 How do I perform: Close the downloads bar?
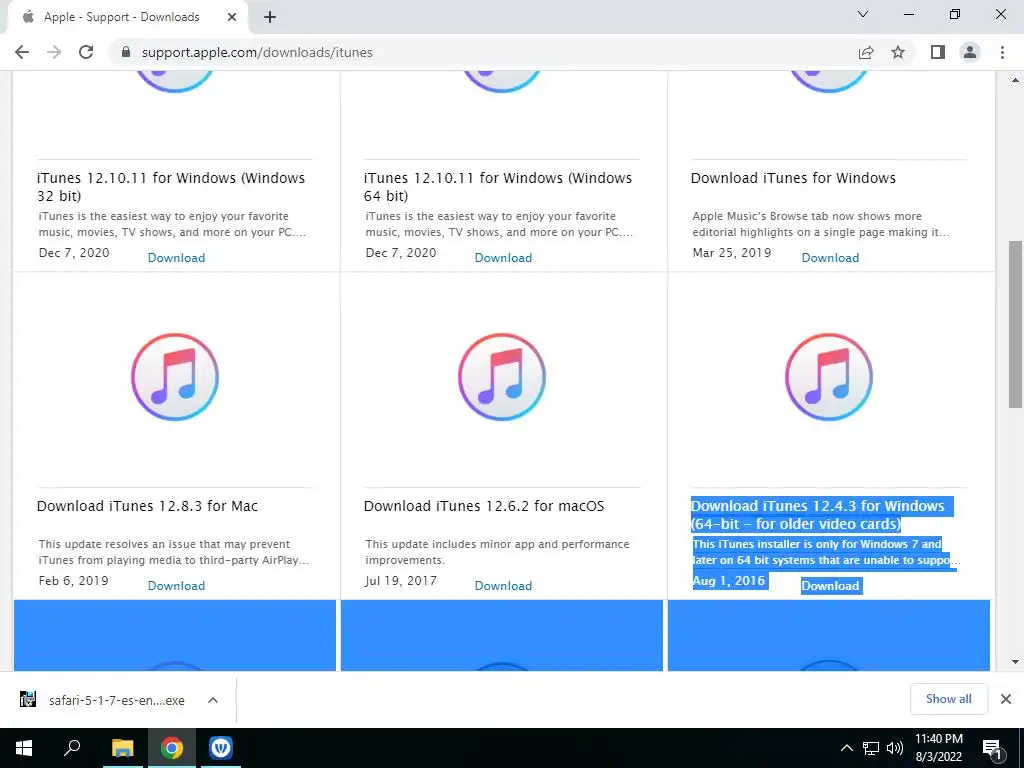pos(1006,699)
